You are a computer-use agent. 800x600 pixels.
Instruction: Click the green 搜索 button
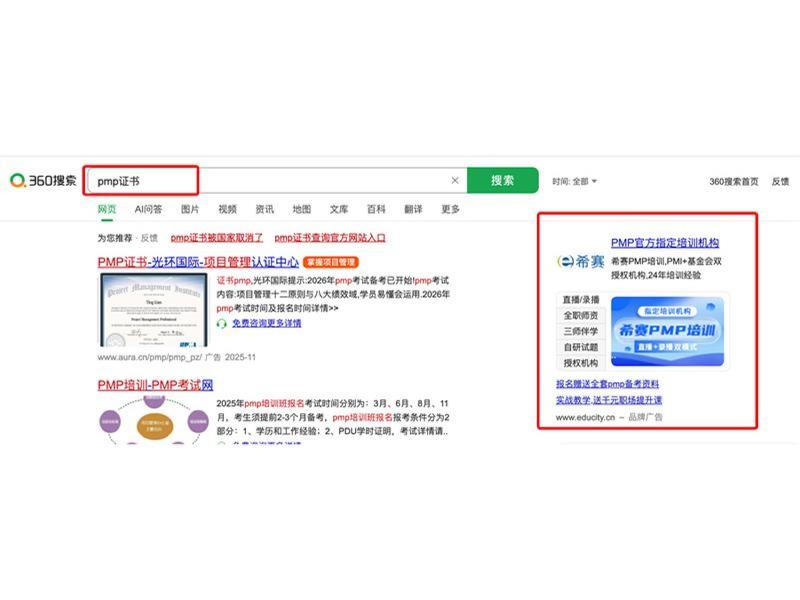pos(503,181)
